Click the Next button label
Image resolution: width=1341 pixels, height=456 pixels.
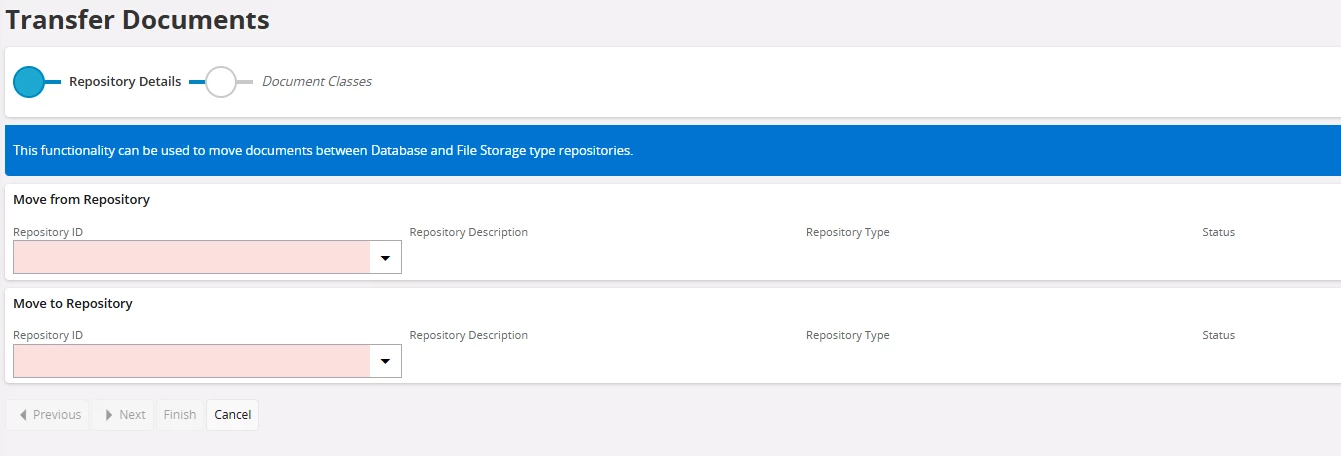point(133,415)
